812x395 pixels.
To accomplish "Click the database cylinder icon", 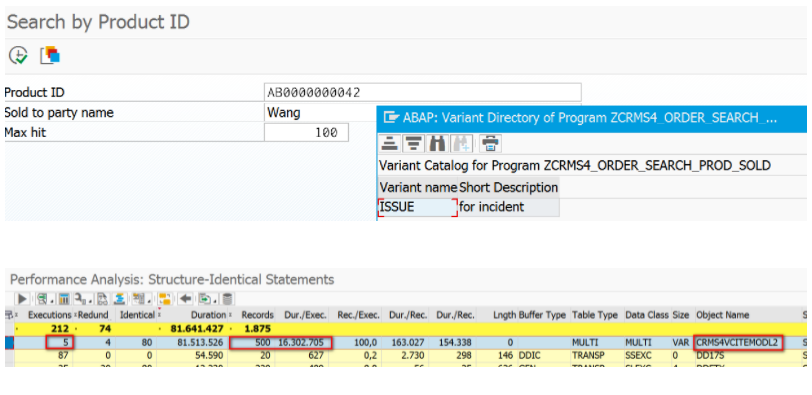I will [x=227, y=299].
